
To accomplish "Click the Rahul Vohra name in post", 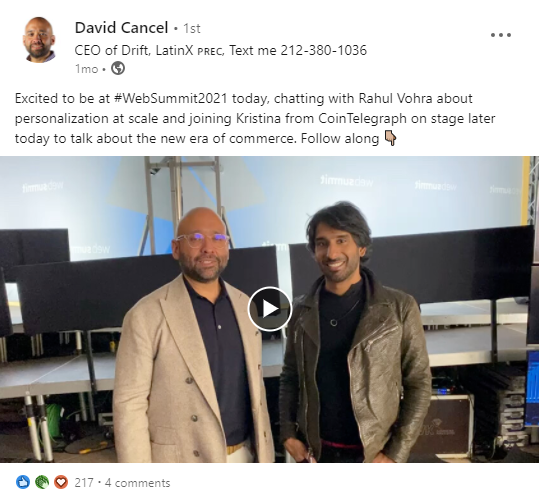I will click(x=395, y=99).
